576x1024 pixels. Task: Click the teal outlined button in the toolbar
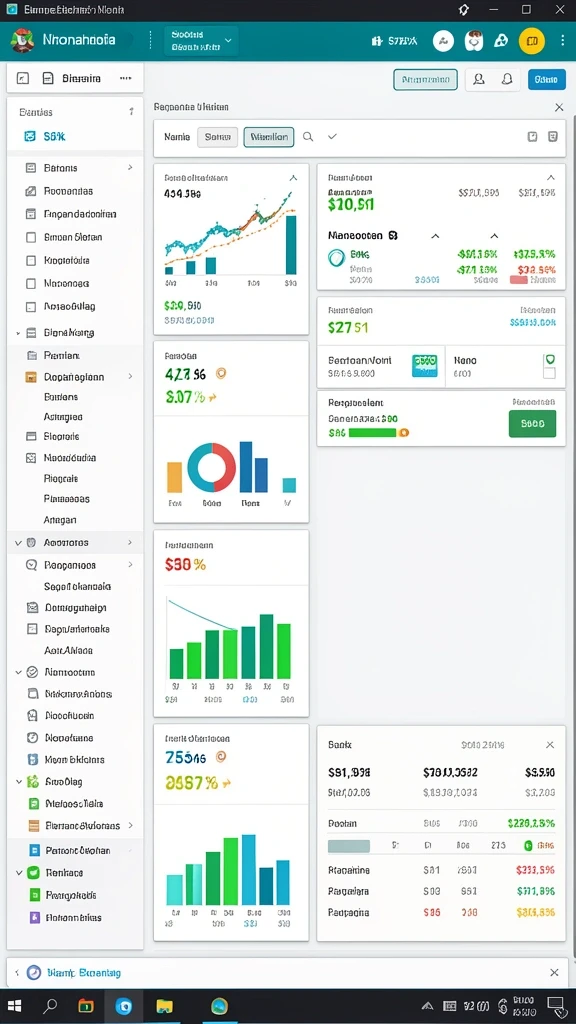pyautogui.click(x=425, y=80)
